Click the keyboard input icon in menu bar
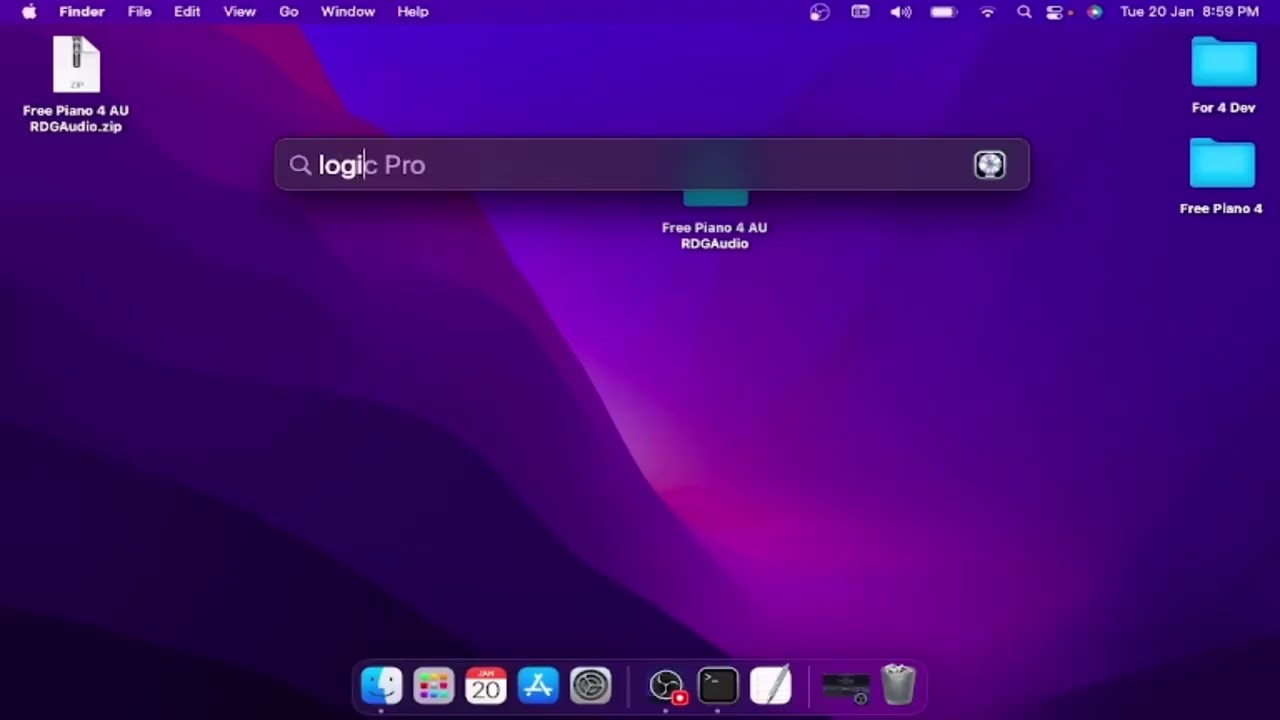 click(861, 12)
